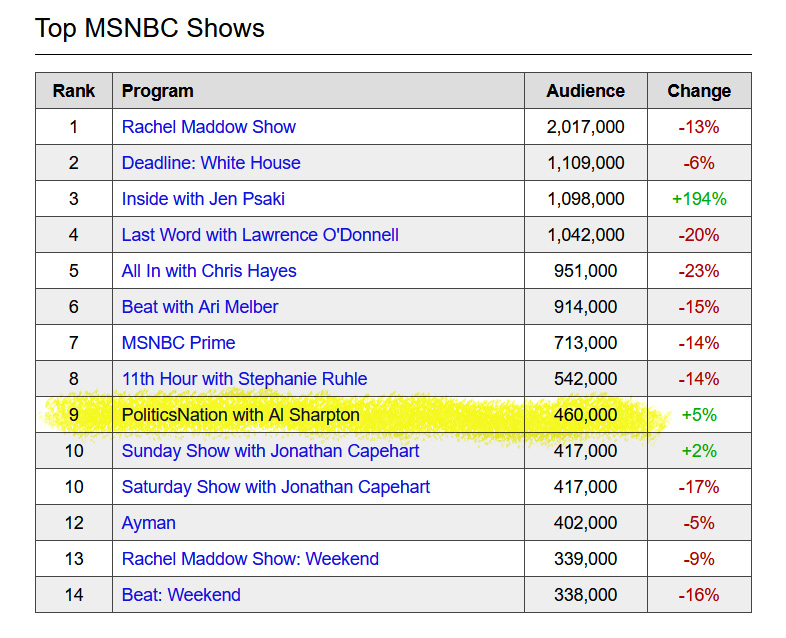Visit 11th Hour with Stephanie Ruhle

244,379
